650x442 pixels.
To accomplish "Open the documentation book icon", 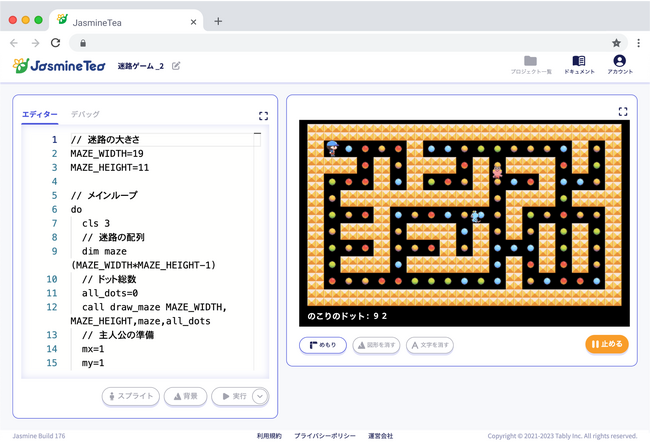I will click(x=579, y=64).
